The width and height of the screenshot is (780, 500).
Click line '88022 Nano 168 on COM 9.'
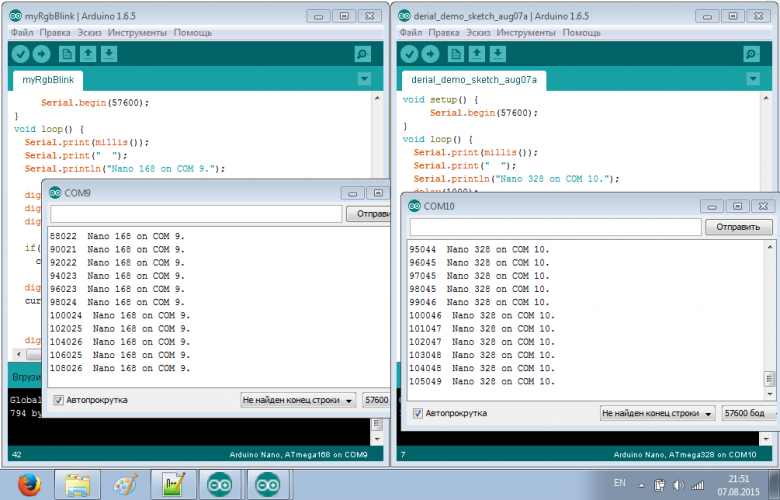(x=117, y=236)
